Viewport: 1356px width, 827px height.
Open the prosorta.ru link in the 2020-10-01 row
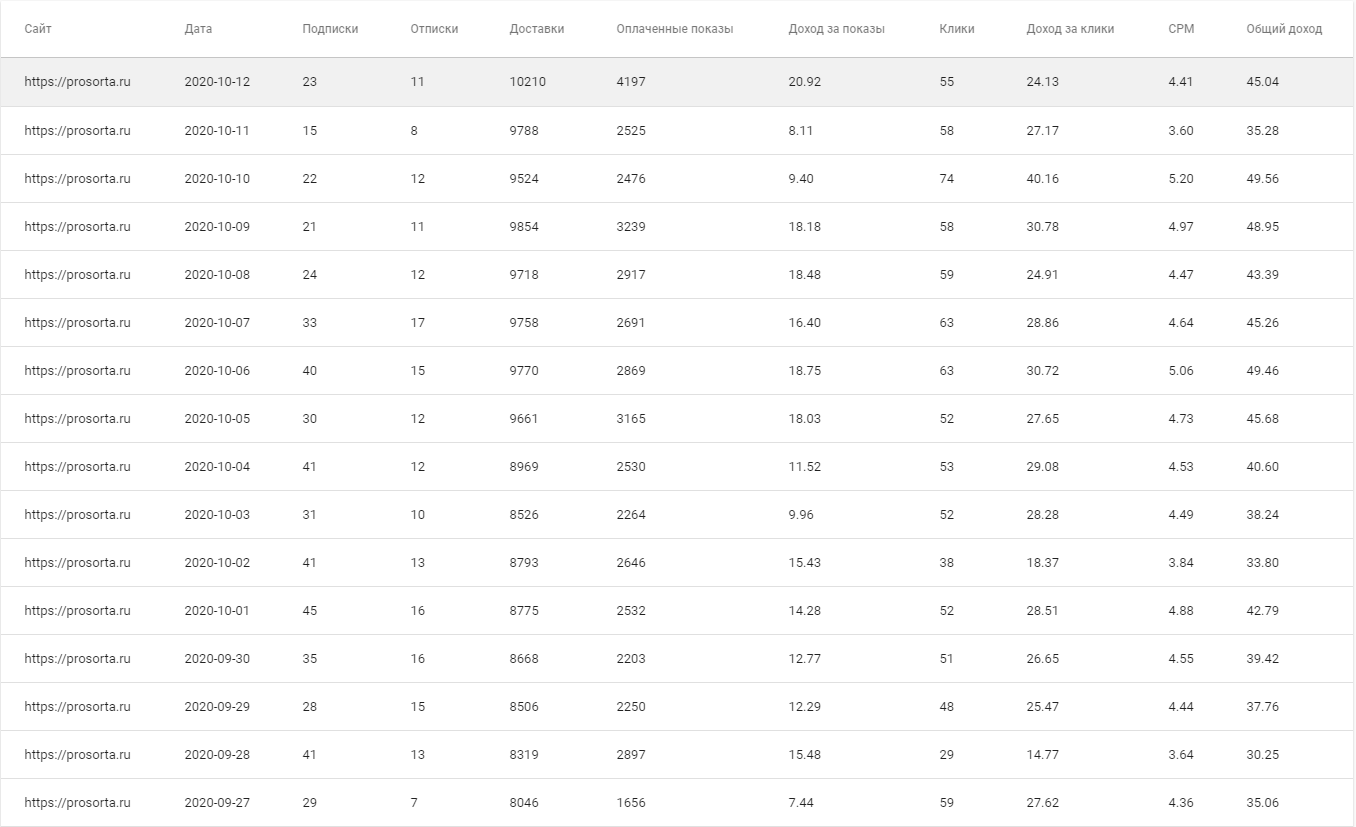point(77,611)
